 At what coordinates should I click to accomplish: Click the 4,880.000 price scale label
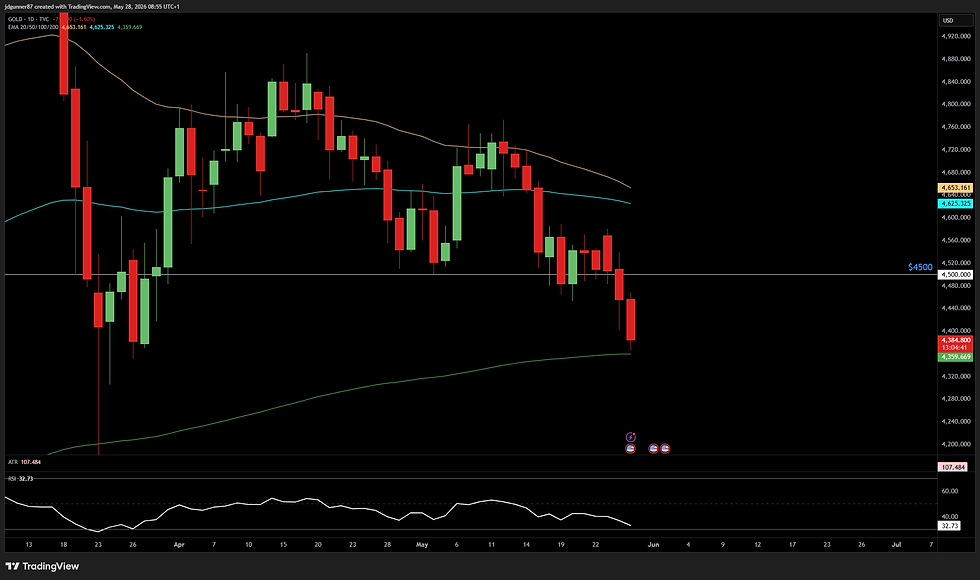pyautogui.click(x=956, y=59)
